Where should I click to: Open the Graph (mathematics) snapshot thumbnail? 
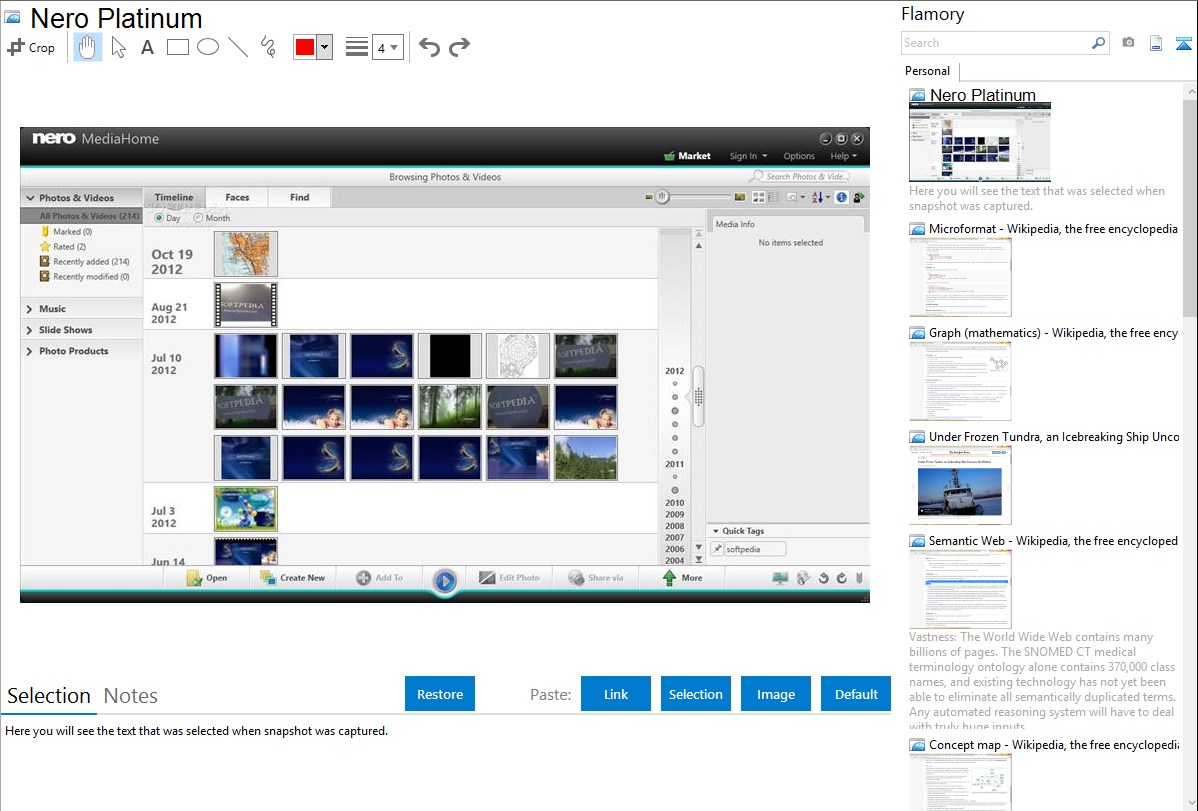click(x=960, y=381)
